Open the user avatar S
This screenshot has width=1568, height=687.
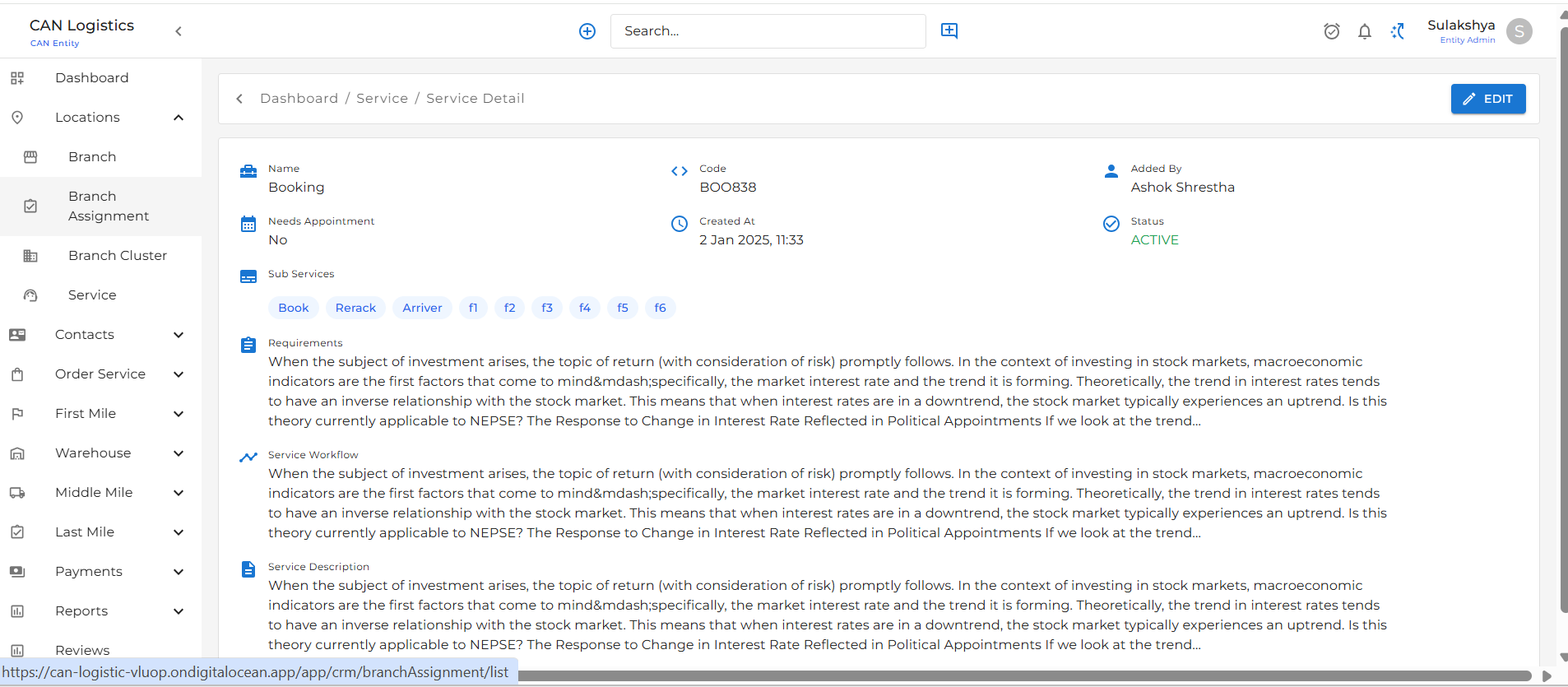(1519, 31)
